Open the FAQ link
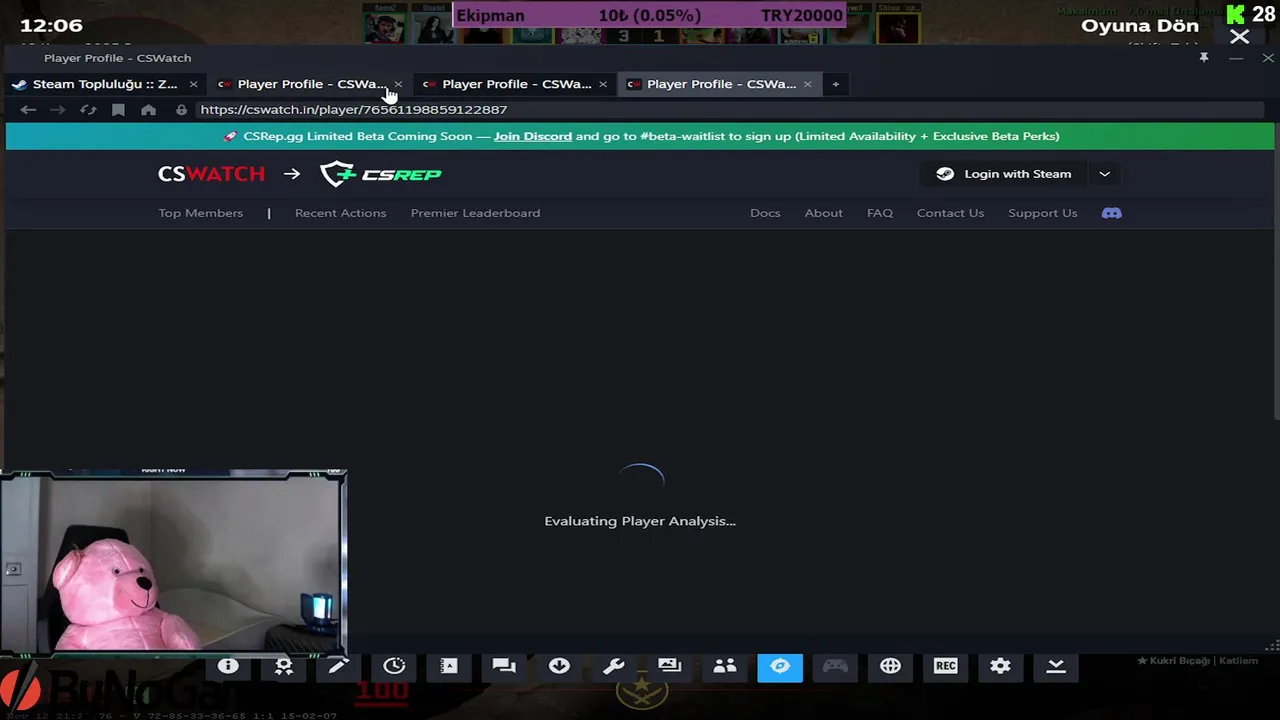This screenshot has height=720, width=1280. point(880,213)
